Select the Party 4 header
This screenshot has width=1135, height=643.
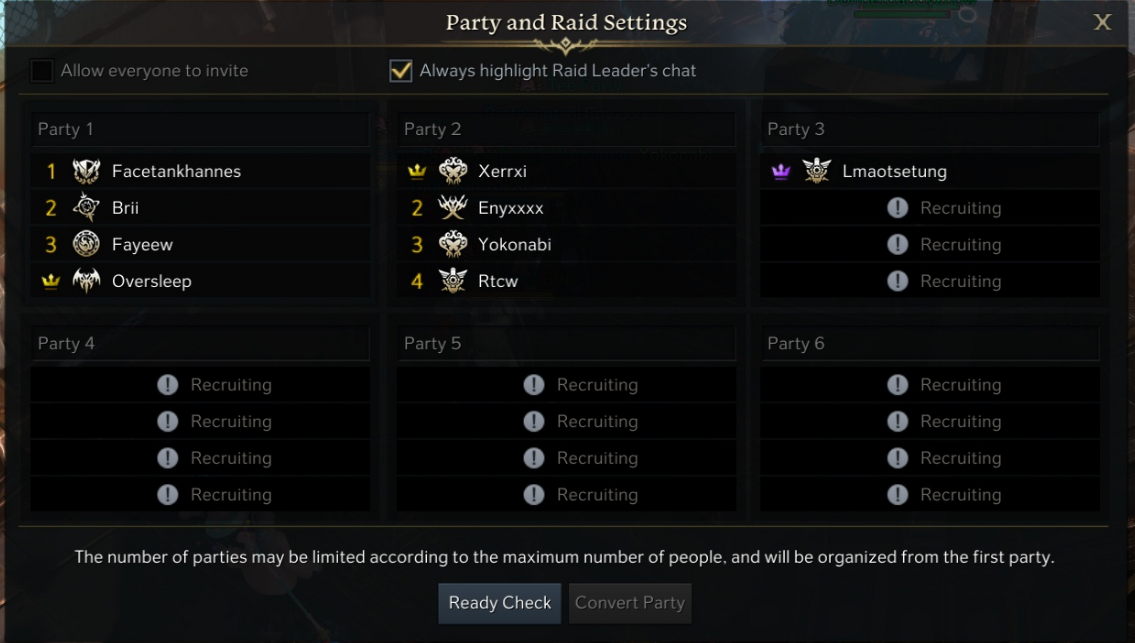pyautogui.click(x=199, y=343)
